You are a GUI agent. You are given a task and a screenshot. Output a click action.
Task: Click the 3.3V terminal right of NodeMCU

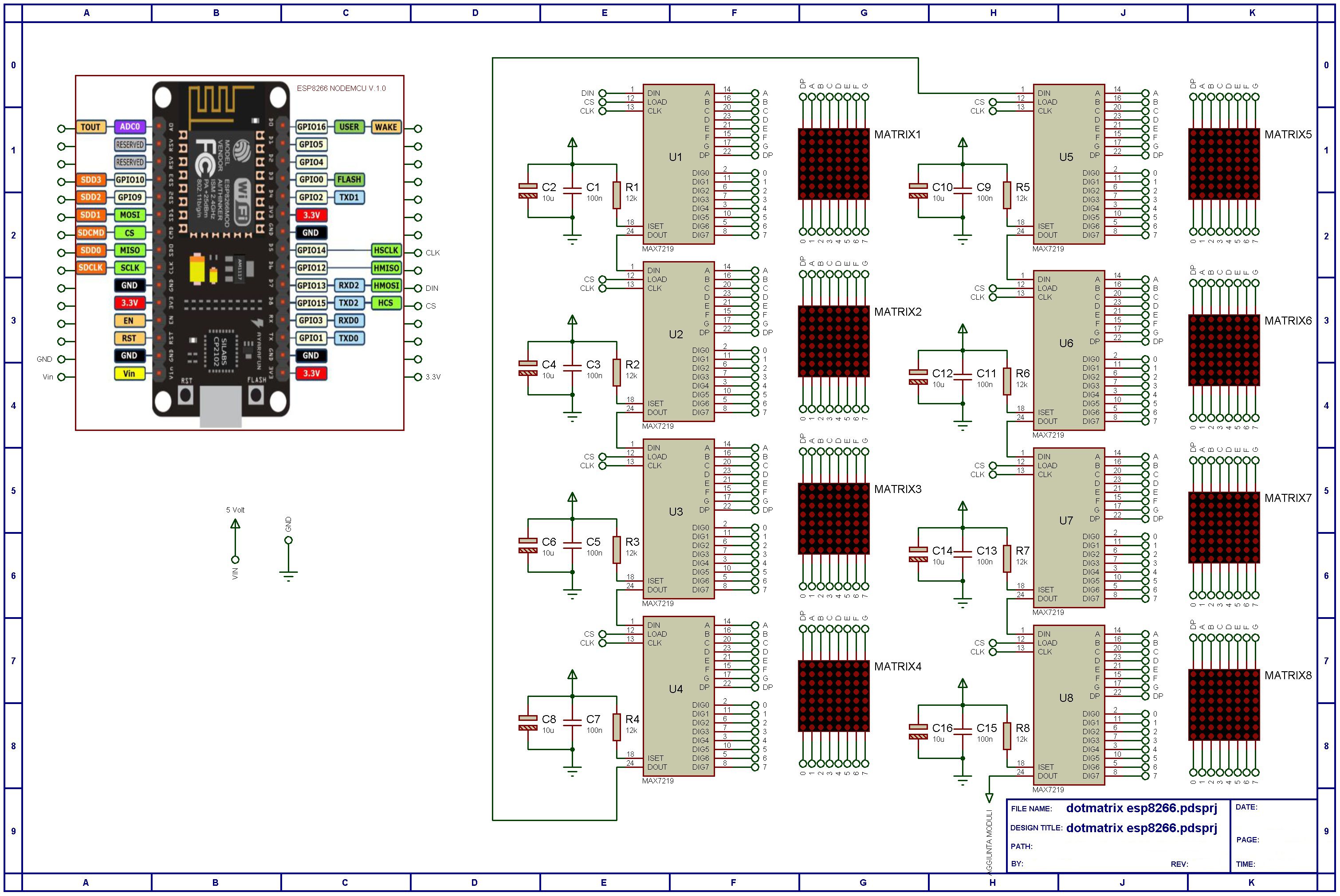pos(418,376)
